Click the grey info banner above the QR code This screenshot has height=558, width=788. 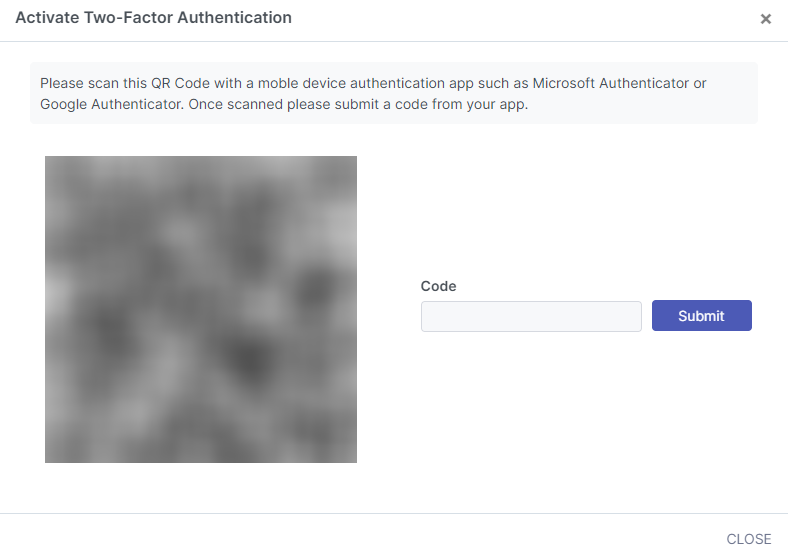(393, 93)
